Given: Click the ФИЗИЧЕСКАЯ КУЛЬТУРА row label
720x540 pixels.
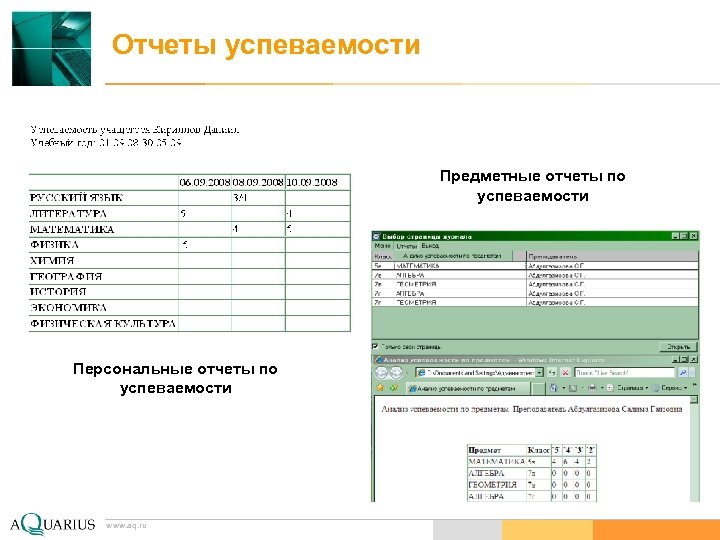Looking at the screenshot, I should pyautogui.click(x=103, y=324).
